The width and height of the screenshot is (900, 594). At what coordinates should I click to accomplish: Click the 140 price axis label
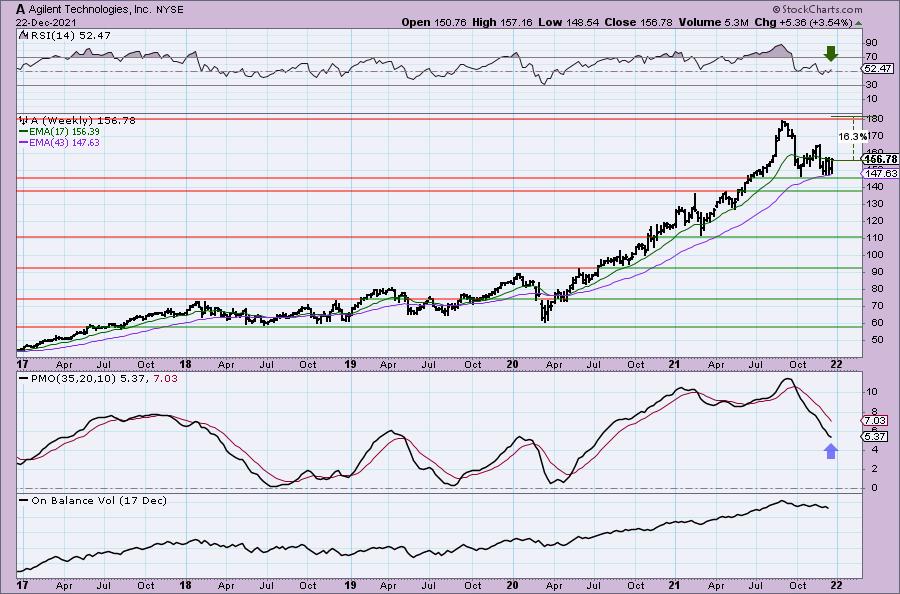tap(875, 187)
